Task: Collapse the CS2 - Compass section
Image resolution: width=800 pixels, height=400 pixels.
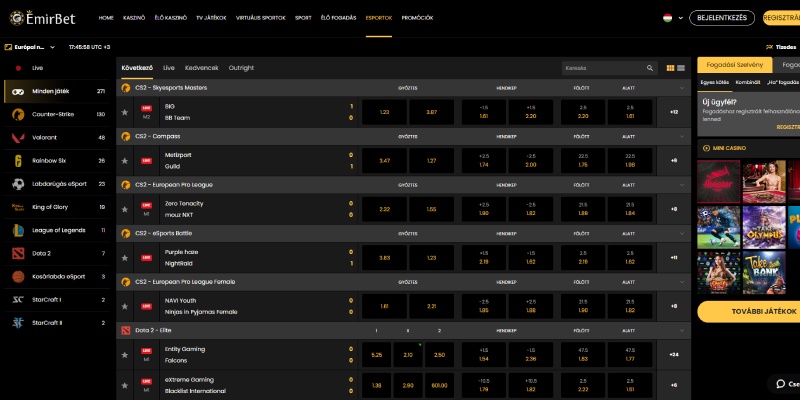Action: tap(682, 136)
